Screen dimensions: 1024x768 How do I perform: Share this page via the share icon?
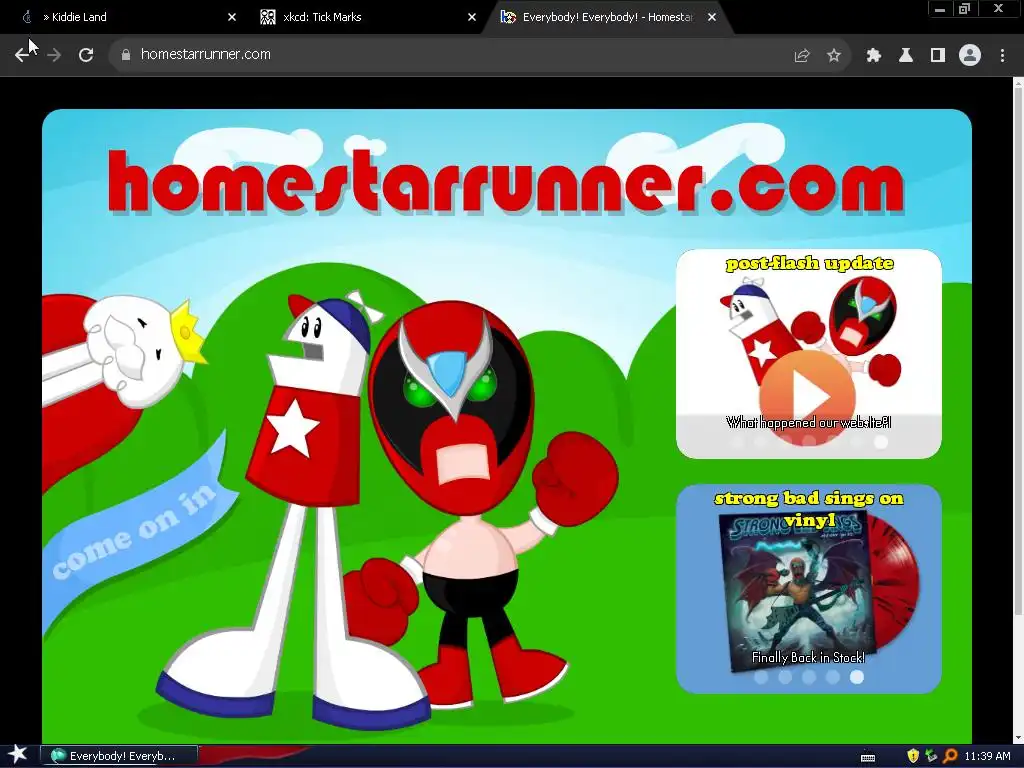802,56
